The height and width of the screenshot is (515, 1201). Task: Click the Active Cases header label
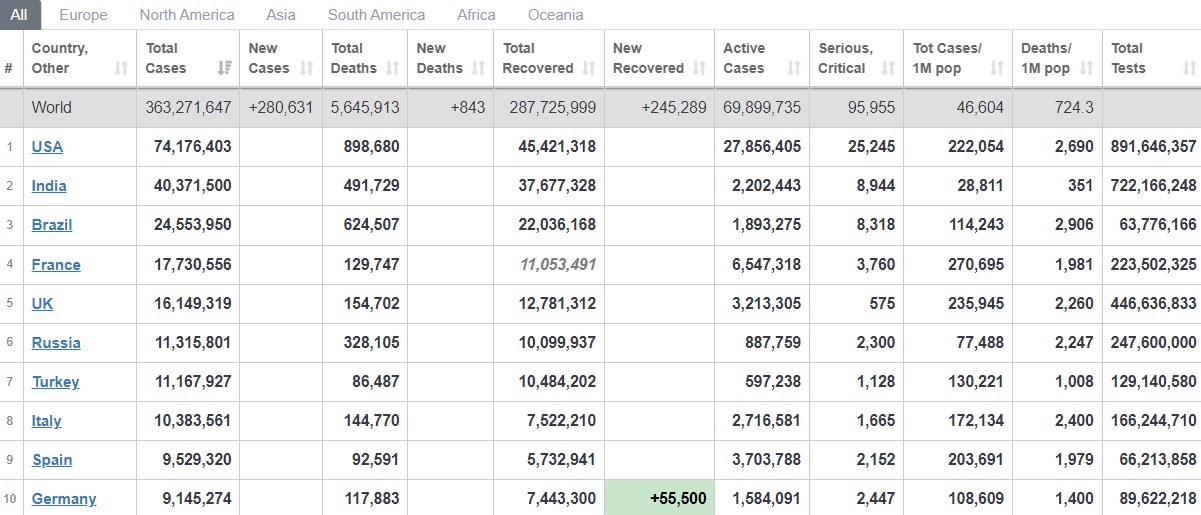[x=744, y=58]
